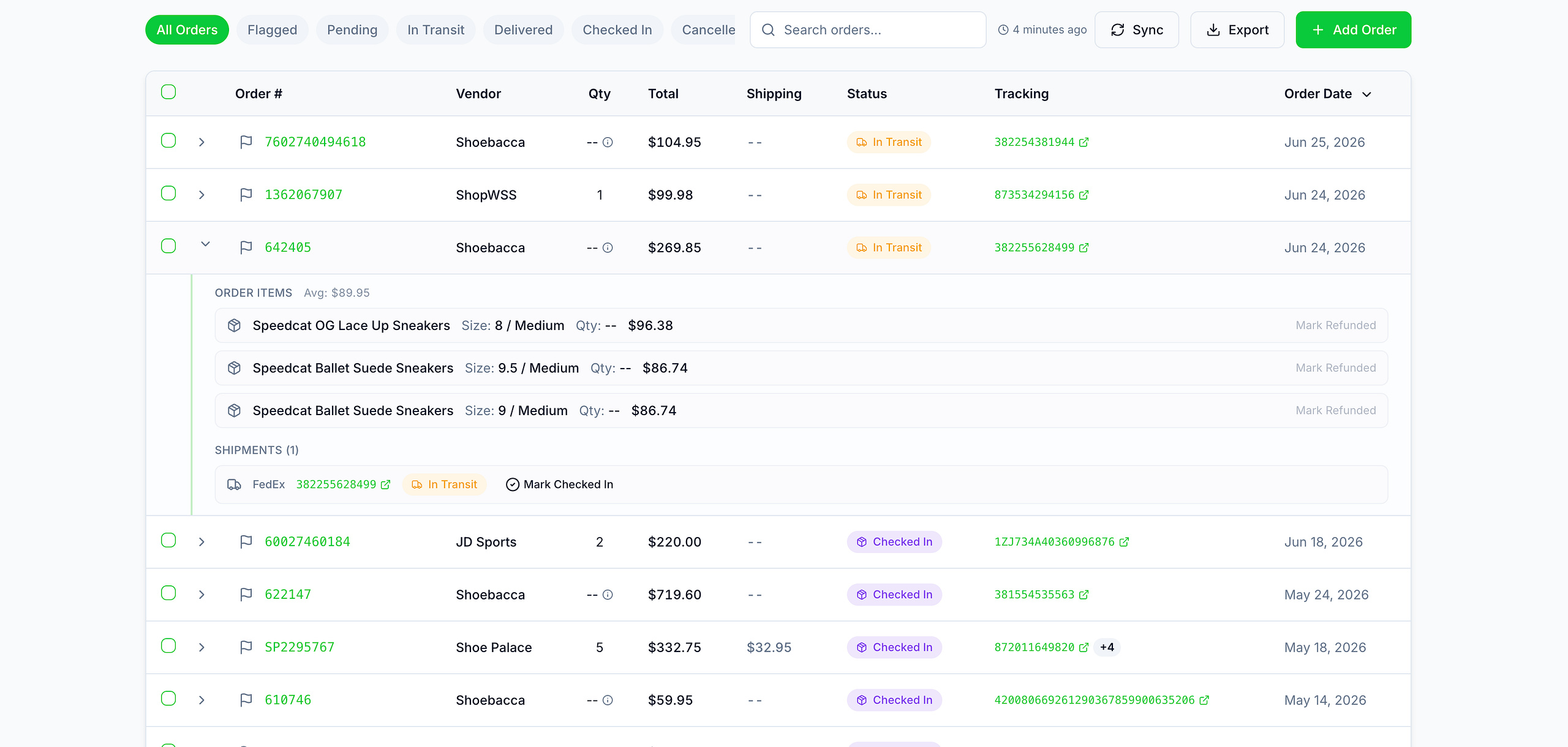The width and height of the screenshot is (1568, 747).
Task: Select checkbox for order 7602740494618
Action: [x=168, y=140]
